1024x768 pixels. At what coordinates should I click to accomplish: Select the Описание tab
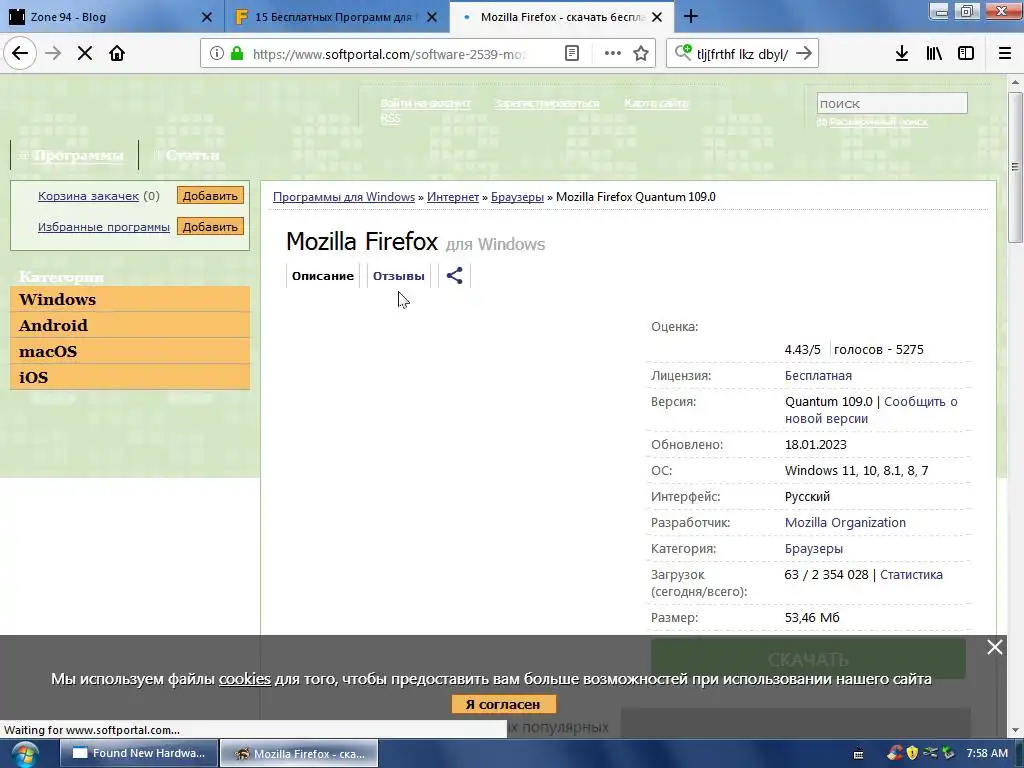coord(323,276)
